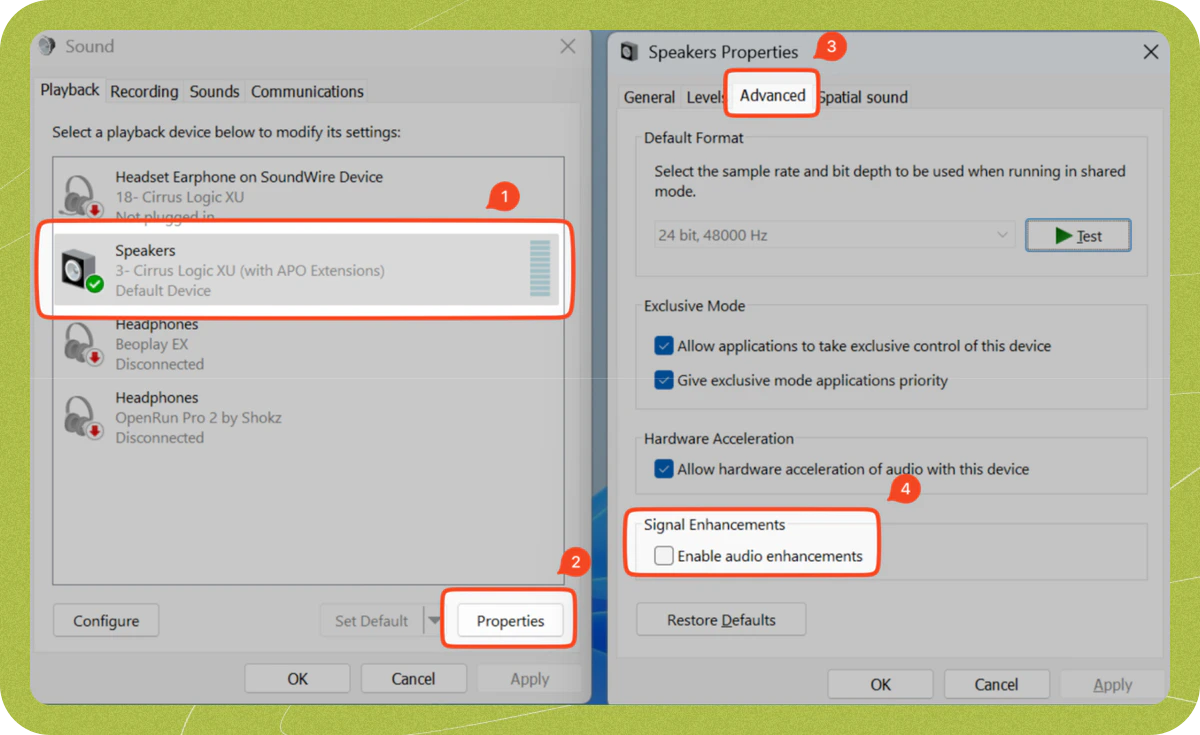Click the Beoplay EX headphones icon
Viewport: 1200px width, 735px height.
(x=82, y=345)
